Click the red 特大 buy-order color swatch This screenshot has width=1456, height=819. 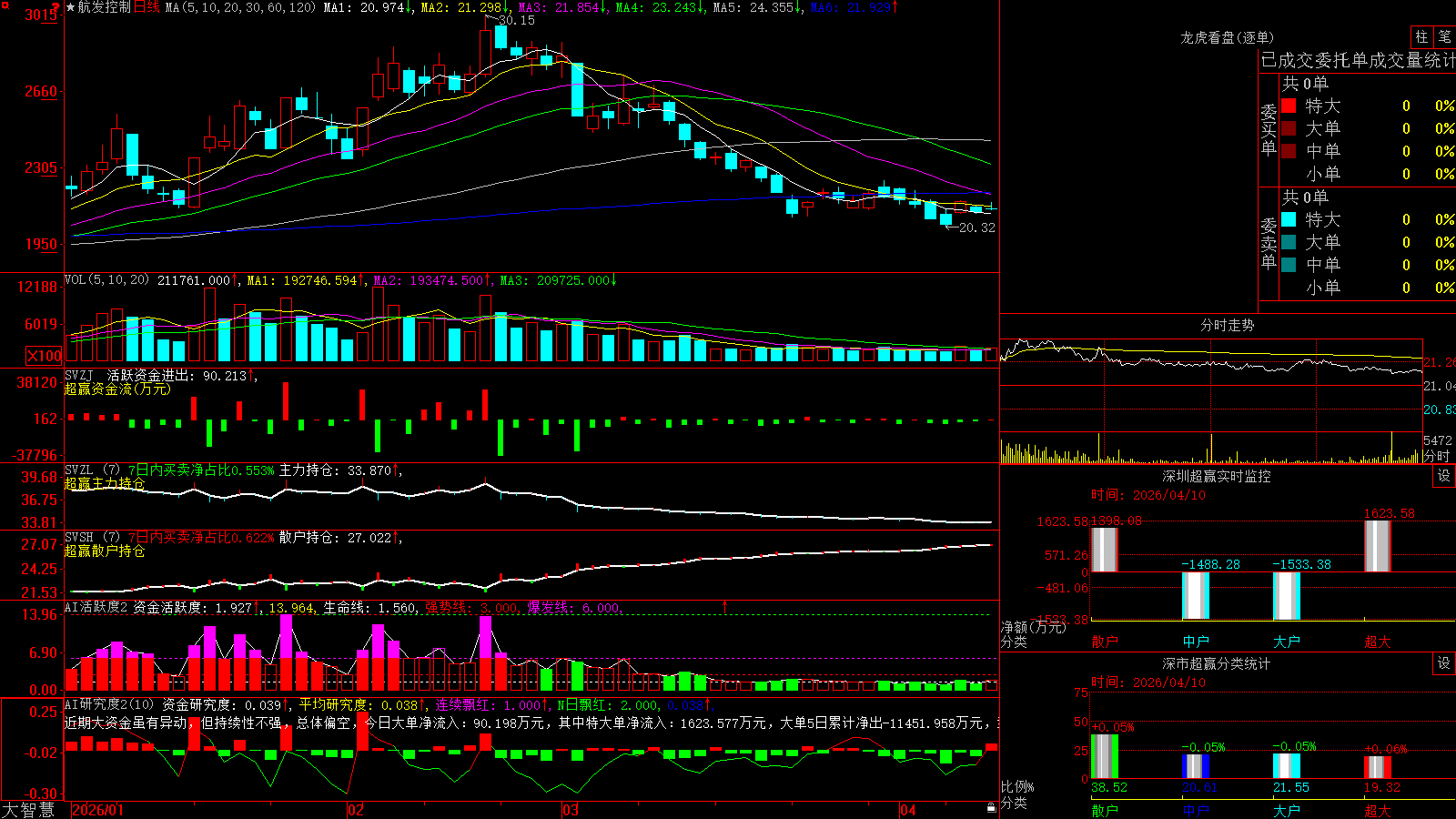coord(1289,106)
